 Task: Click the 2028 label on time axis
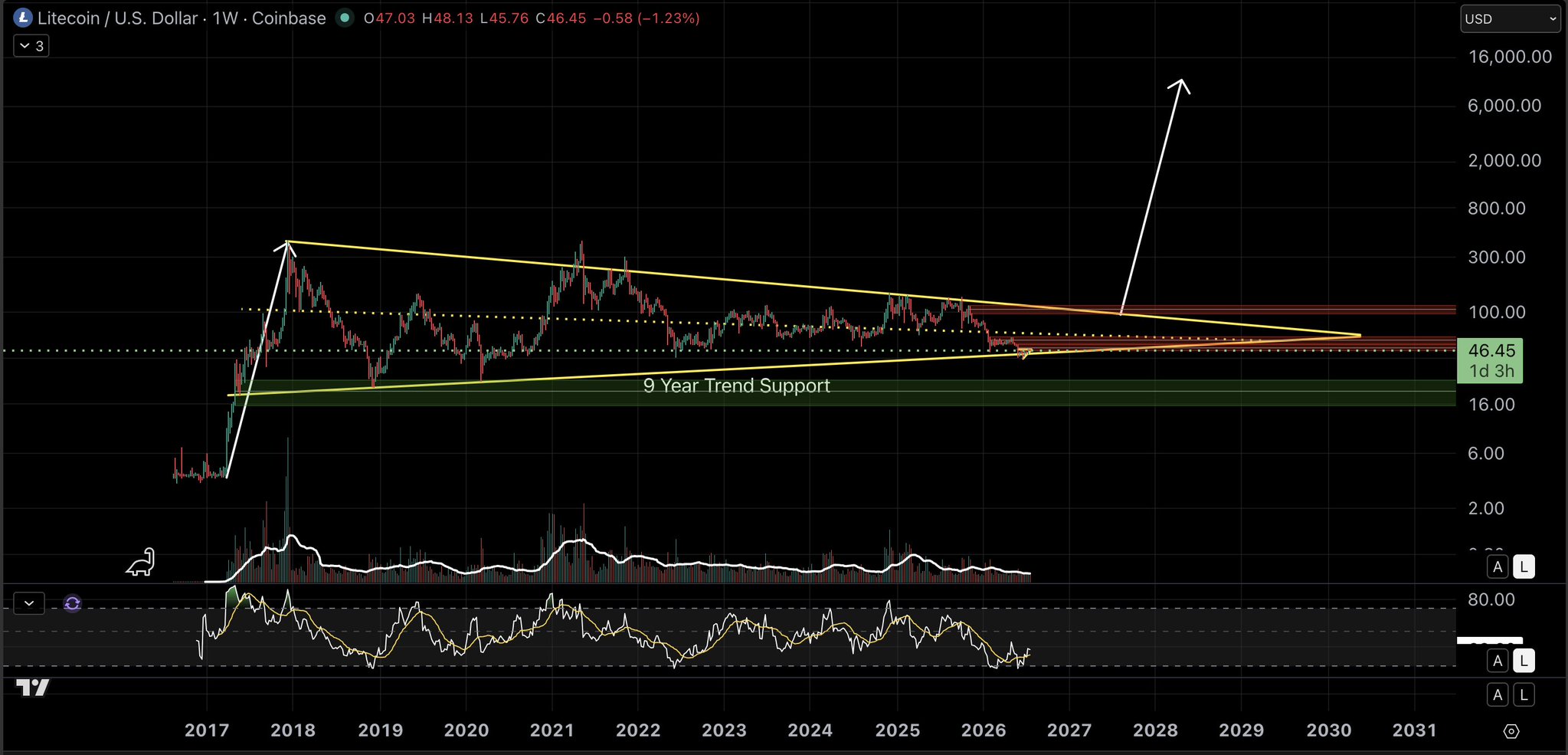click(1156, 730)
